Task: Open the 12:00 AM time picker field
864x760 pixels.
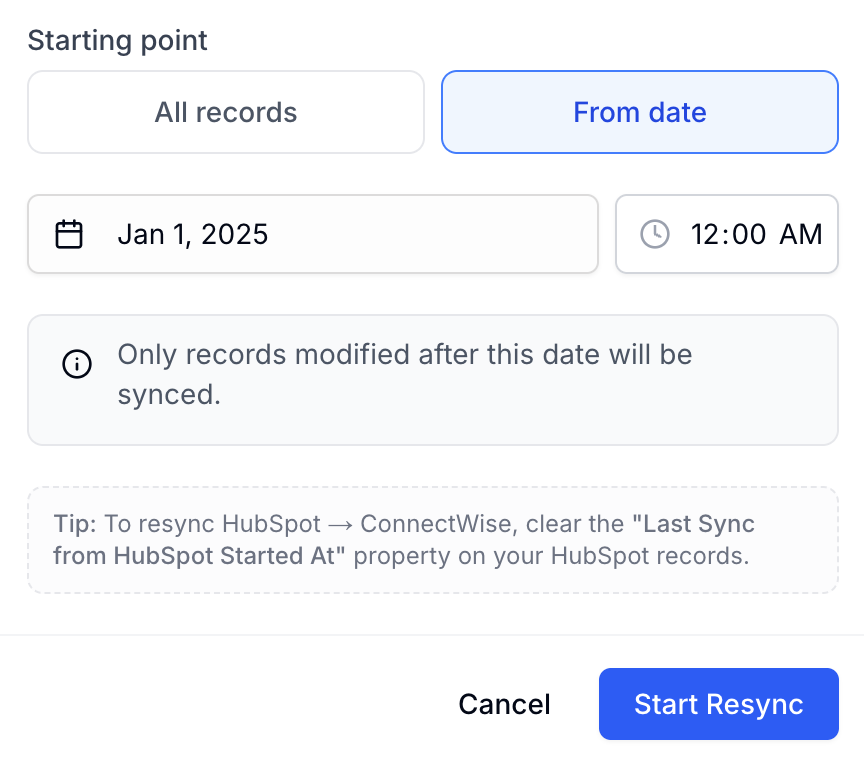Action: 727,234
